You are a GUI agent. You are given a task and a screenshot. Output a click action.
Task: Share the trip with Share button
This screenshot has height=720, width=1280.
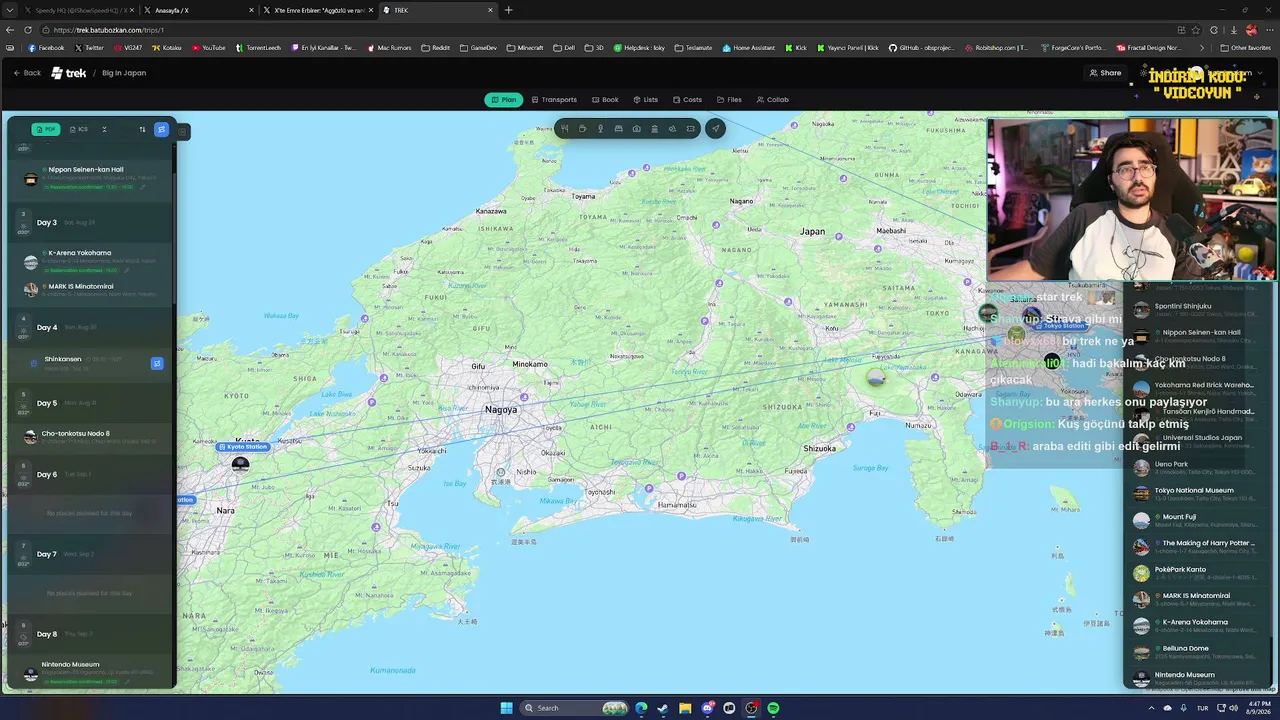(x=1105, y=73)
